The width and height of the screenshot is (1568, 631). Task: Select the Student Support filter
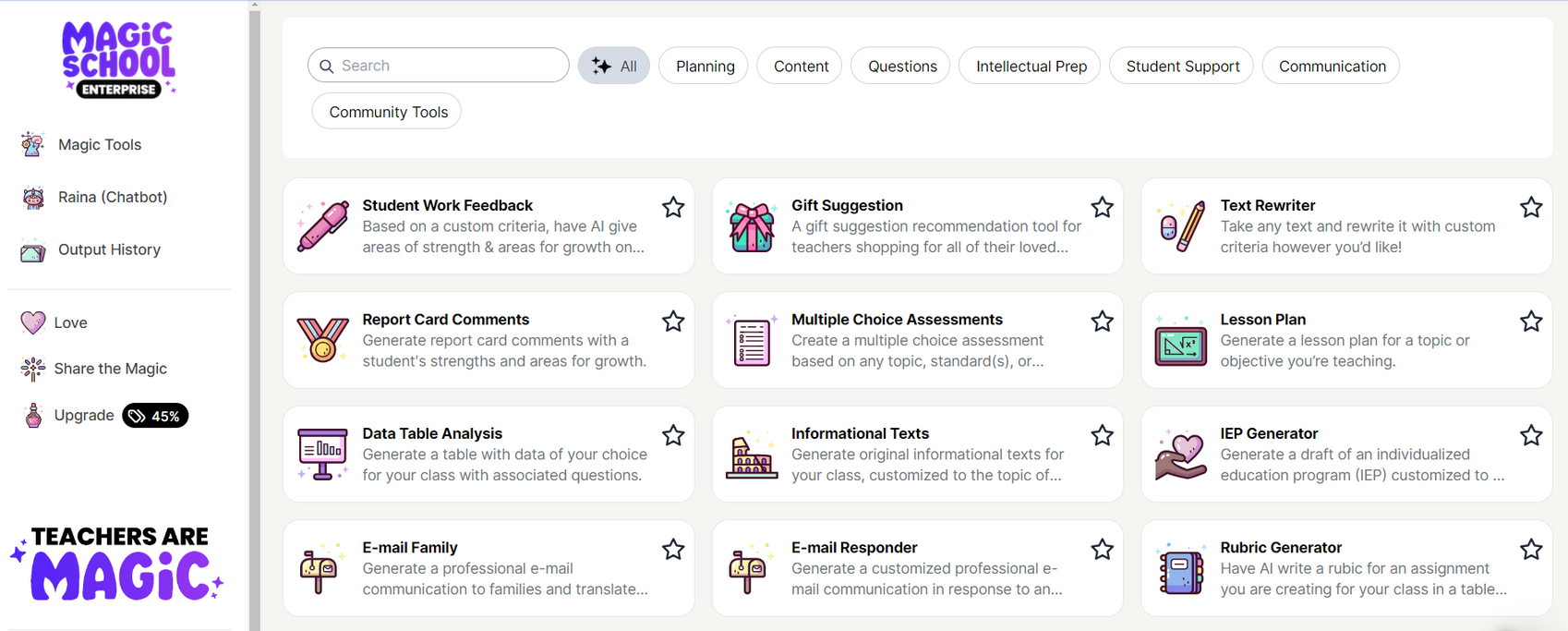tap(1182, 66)
